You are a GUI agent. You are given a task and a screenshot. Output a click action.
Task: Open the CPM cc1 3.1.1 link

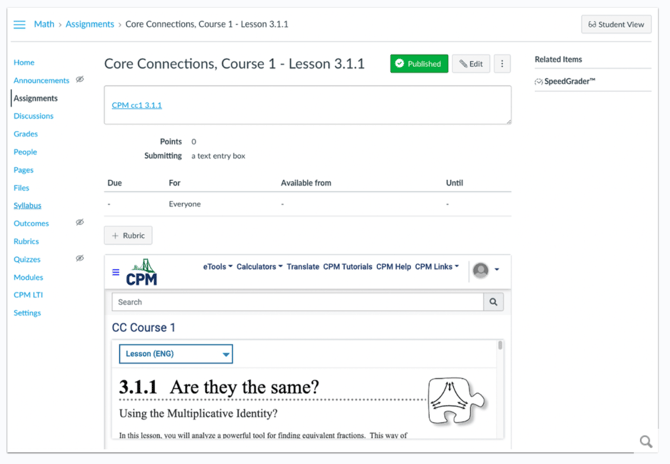click(x=137, y=105)
